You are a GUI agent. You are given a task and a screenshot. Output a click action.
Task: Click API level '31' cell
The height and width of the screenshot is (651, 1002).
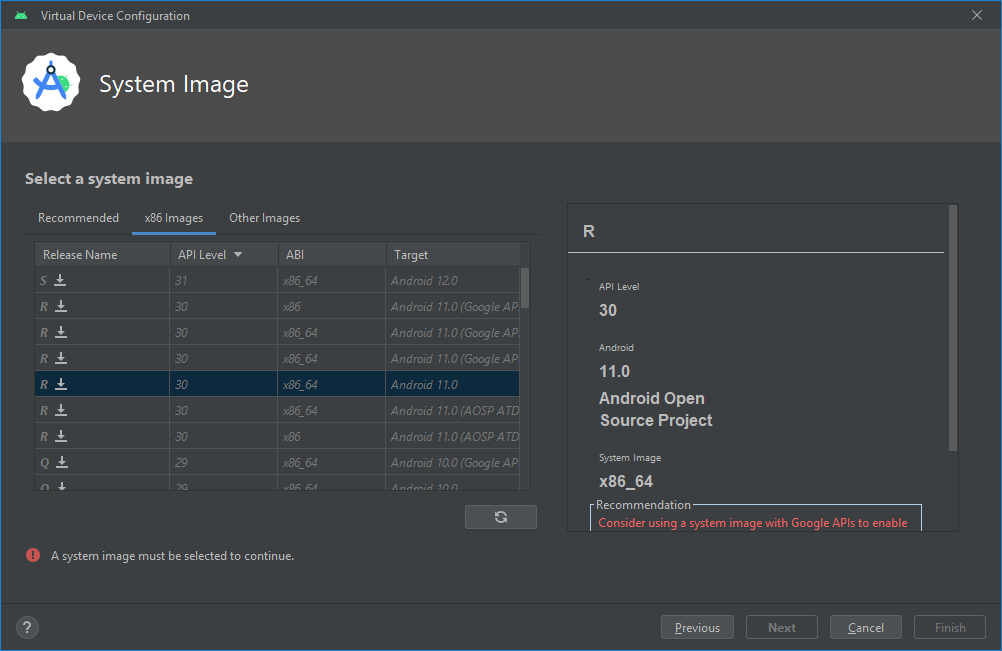[x=224, y=280]
